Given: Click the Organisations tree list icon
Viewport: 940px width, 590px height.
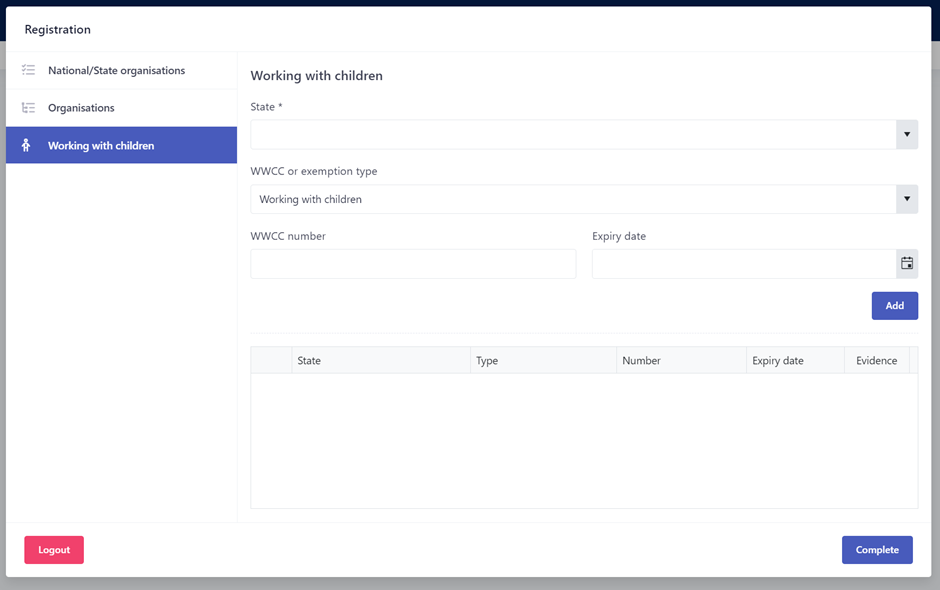Looking at the screenshot, I should (28, 108).
